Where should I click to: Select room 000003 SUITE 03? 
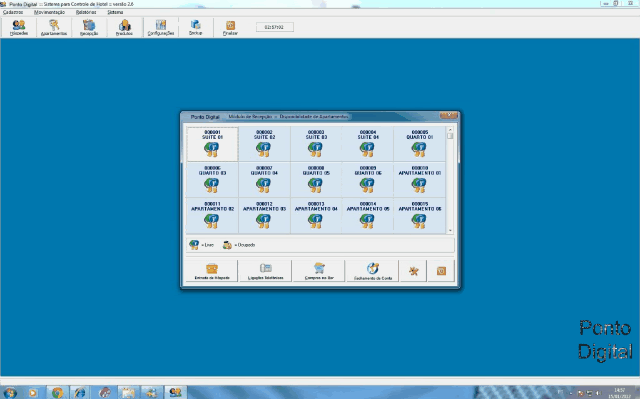click(x=316, y=144)
